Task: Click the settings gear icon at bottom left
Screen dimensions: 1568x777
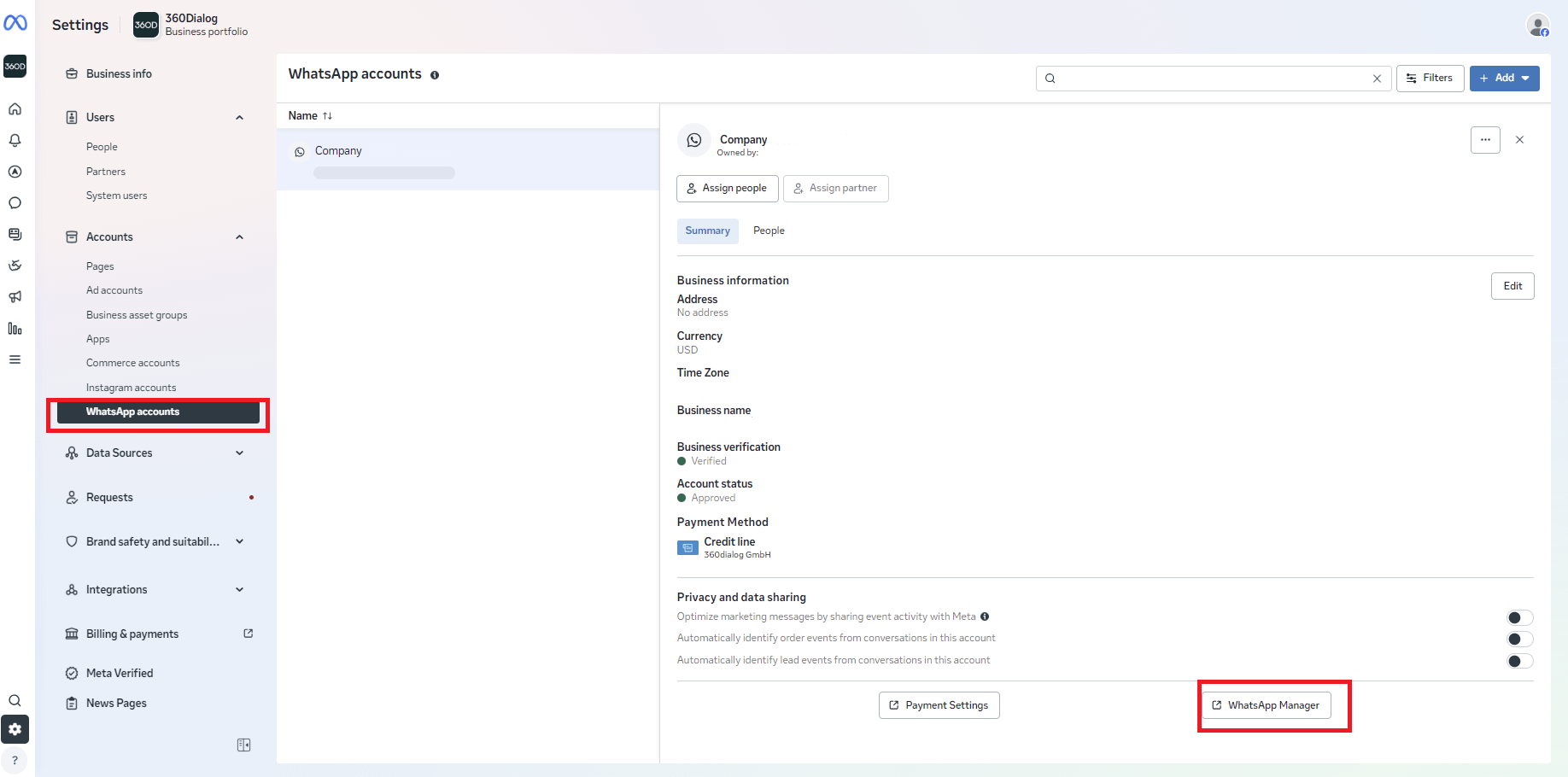Action: [15, 729]
